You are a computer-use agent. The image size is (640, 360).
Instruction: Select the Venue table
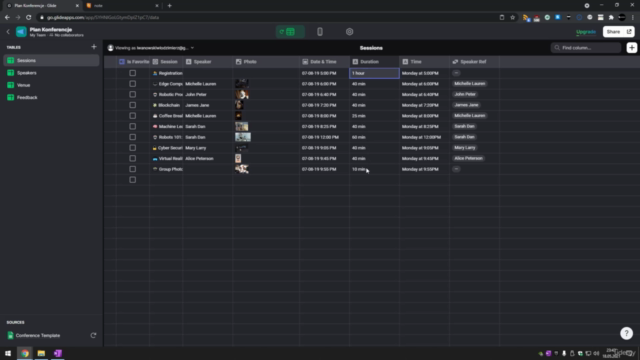click(51, 85)
